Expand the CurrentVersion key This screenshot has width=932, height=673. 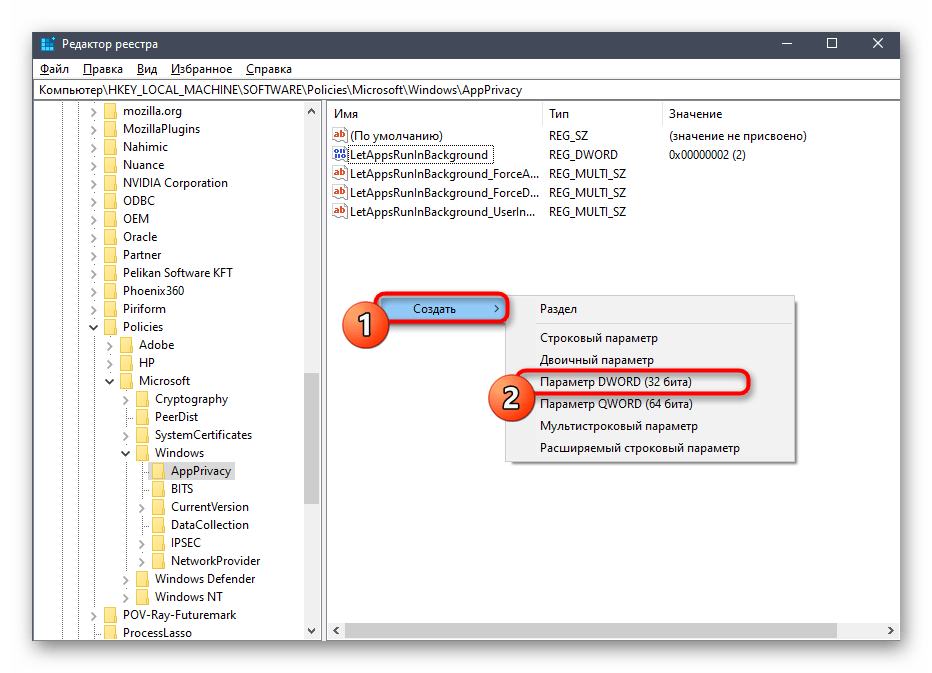[141, 507]
